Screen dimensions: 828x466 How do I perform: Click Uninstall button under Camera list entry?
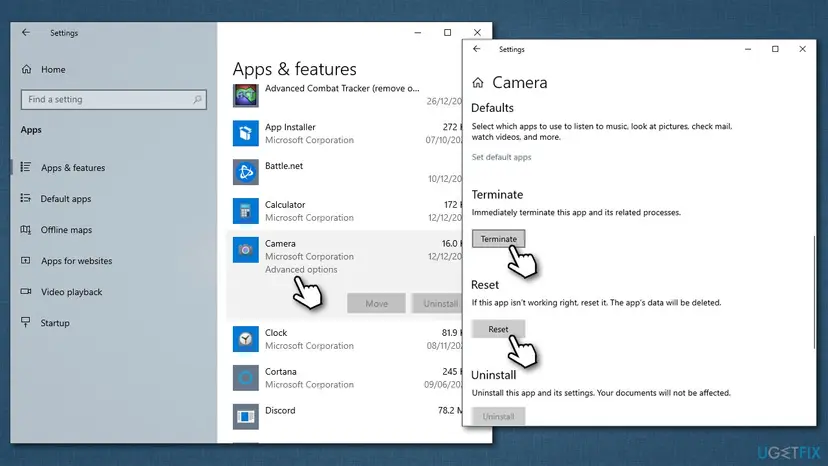tap(437, 303)
